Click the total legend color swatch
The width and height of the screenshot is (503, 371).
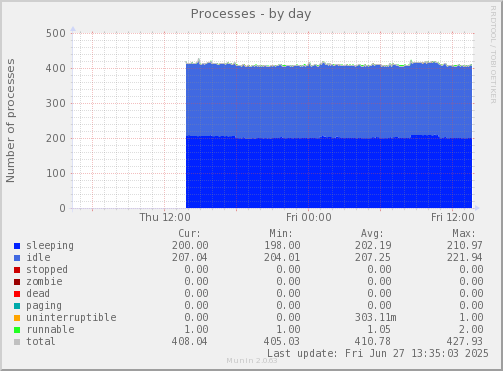(17, 342)
